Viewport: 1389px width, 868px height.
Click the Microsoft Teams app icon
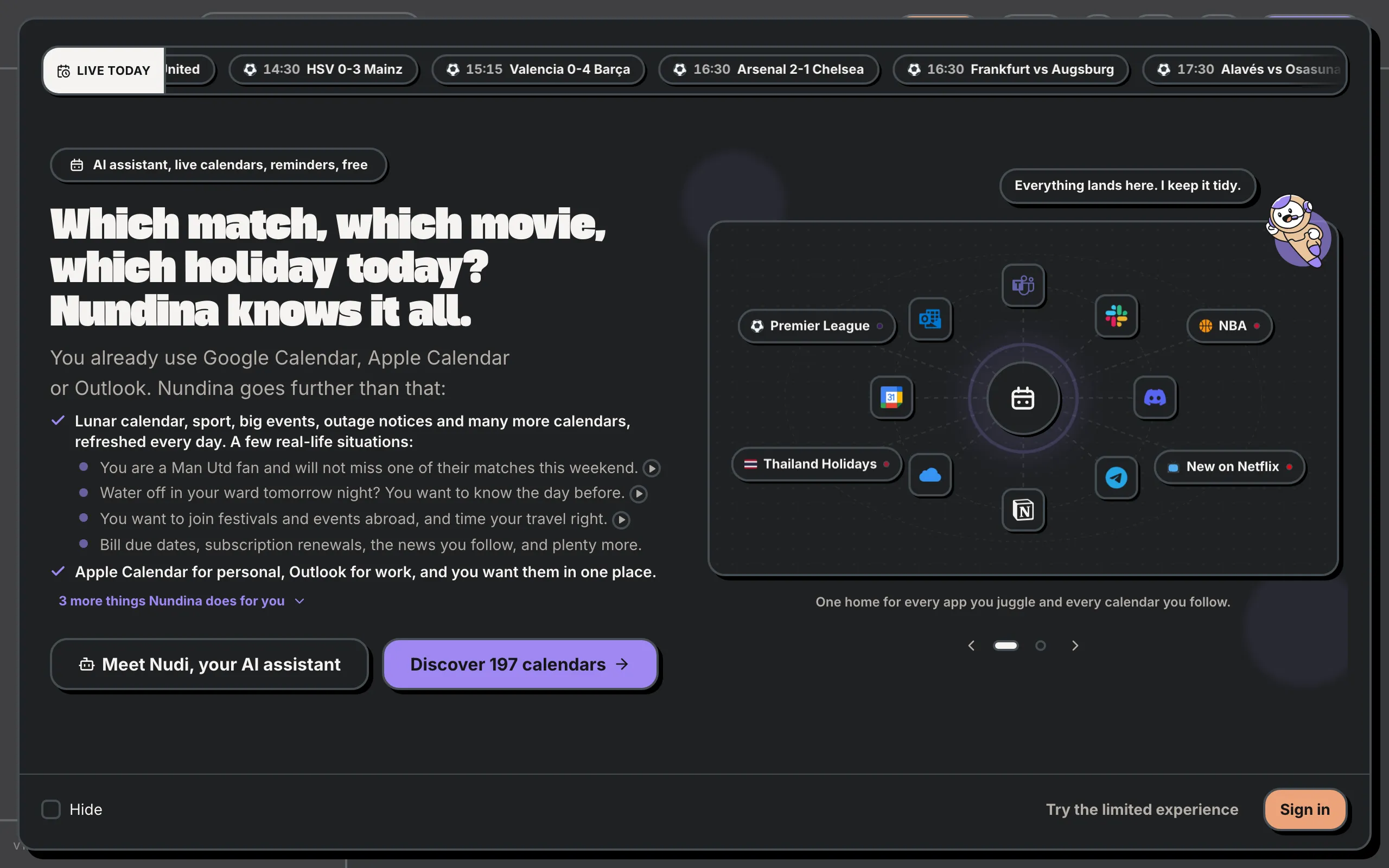[1023, 285]
